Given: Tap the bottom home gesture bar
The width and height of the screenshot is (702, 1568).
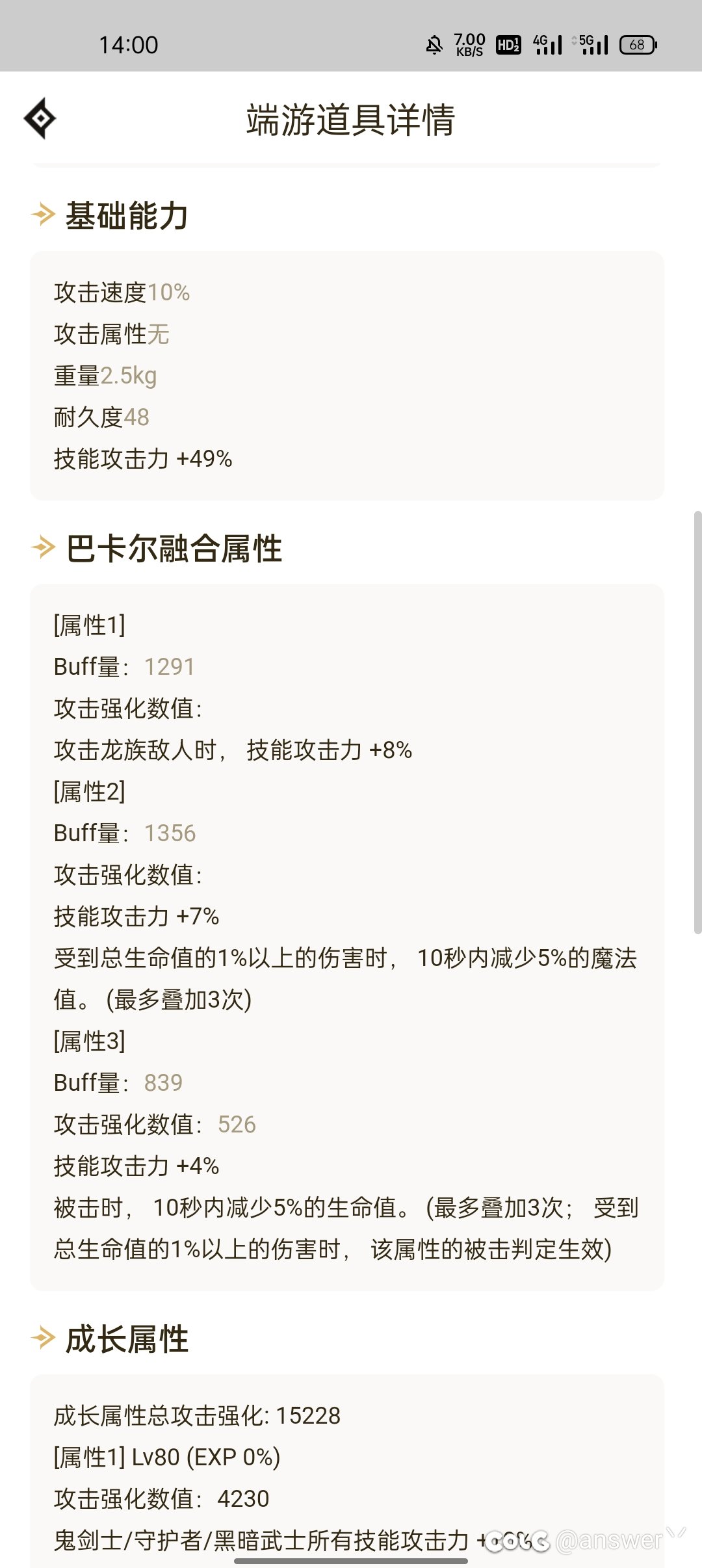Looking at the screenshot, I should 351,1560.
